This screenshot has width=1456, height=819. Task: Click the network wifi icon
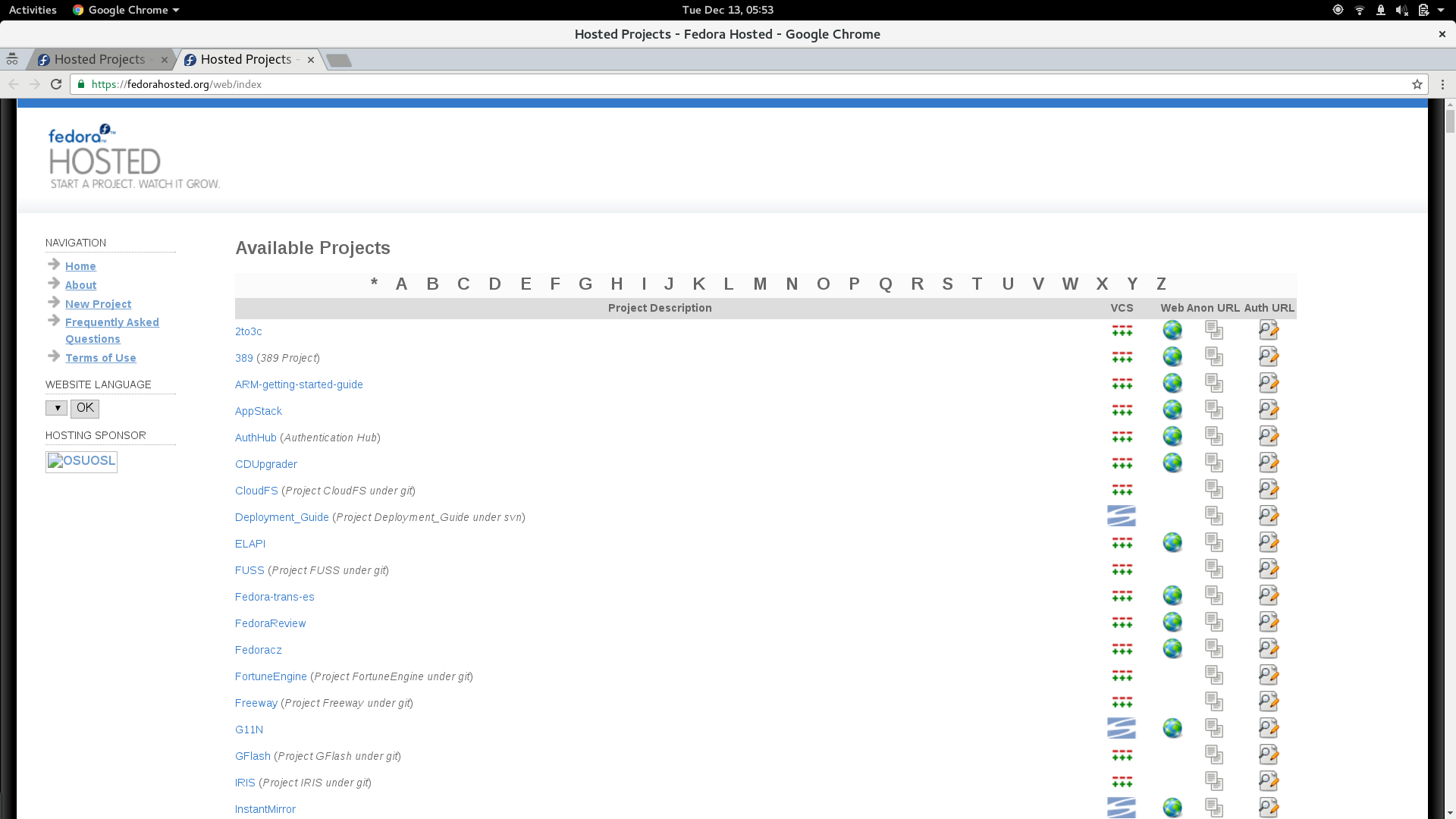coord(1360,10)
